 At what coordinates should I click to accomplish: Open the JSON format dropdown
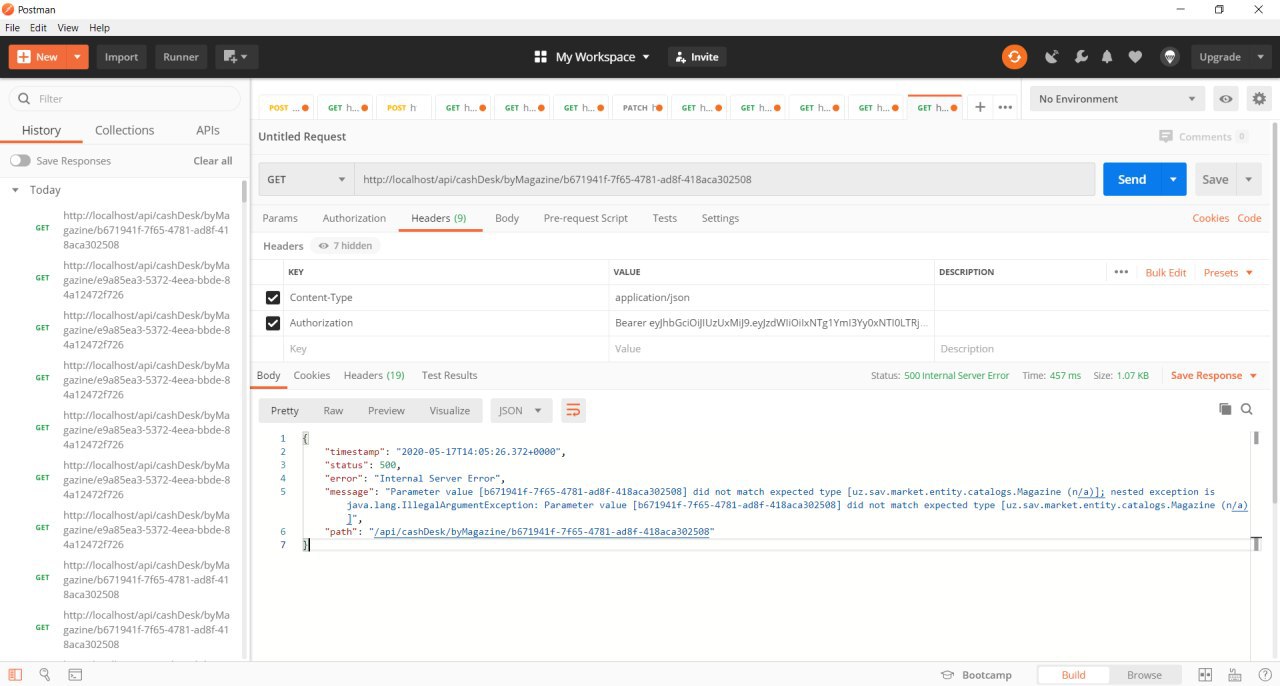coord(521,410)
